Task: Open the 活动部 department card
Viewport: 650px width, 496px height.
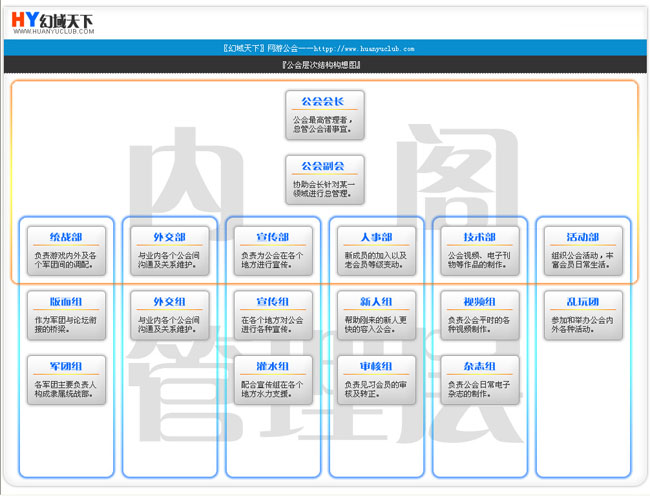Action: [x=583, y=251]
